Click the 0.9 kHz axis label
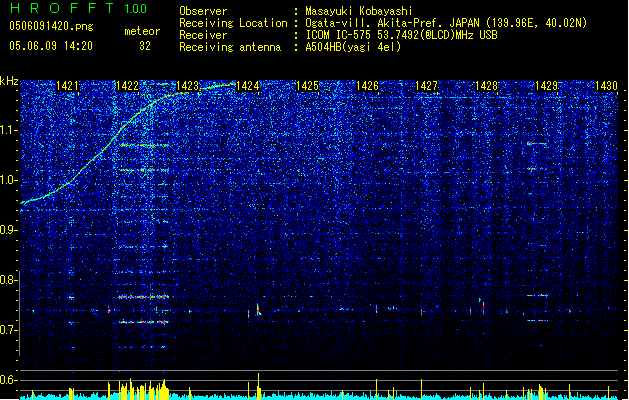629x400 pixels. coord(8,230)
